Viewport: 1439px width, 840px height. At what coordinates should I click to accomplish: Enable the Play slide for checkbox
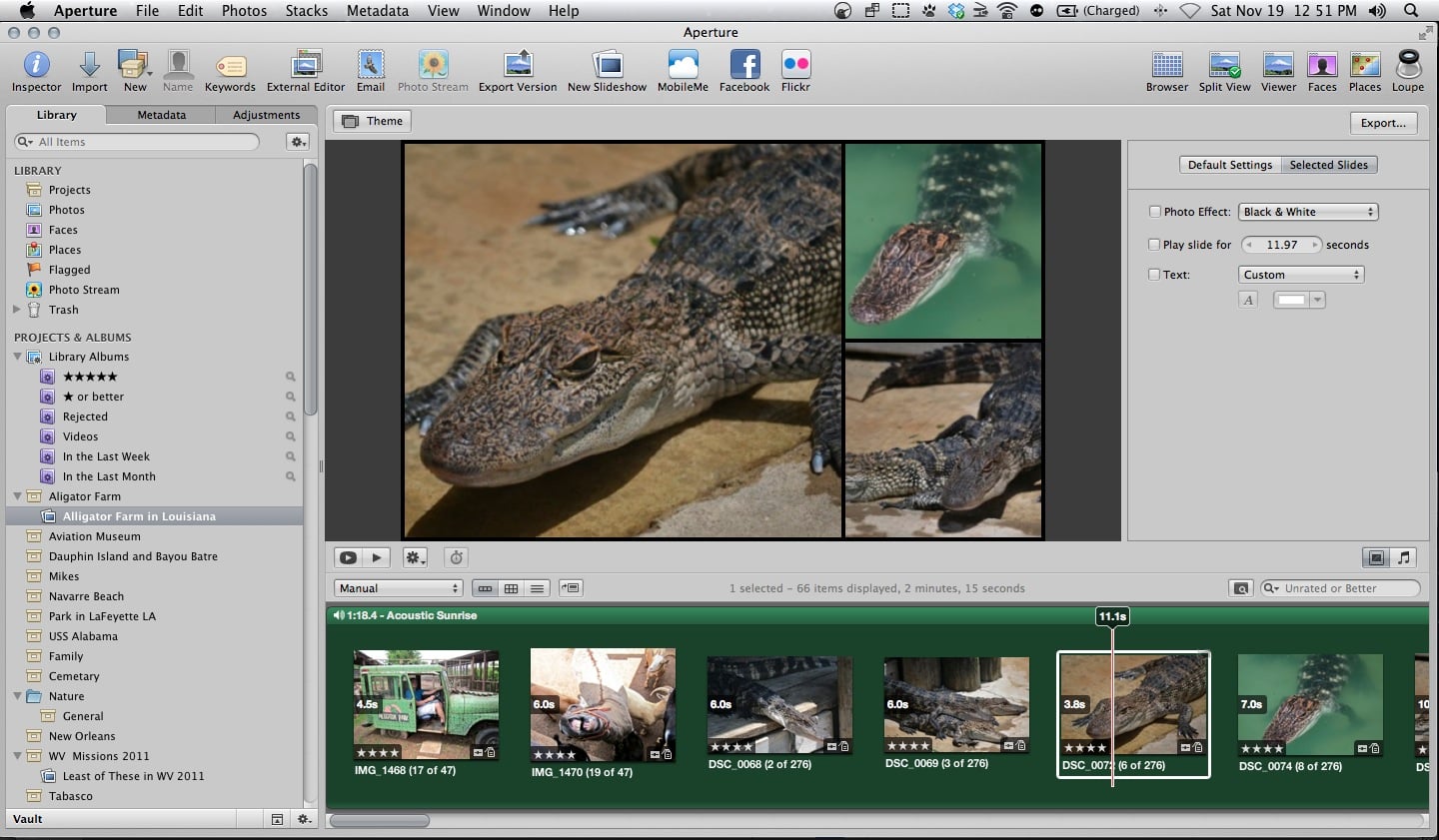(1155, 245)
